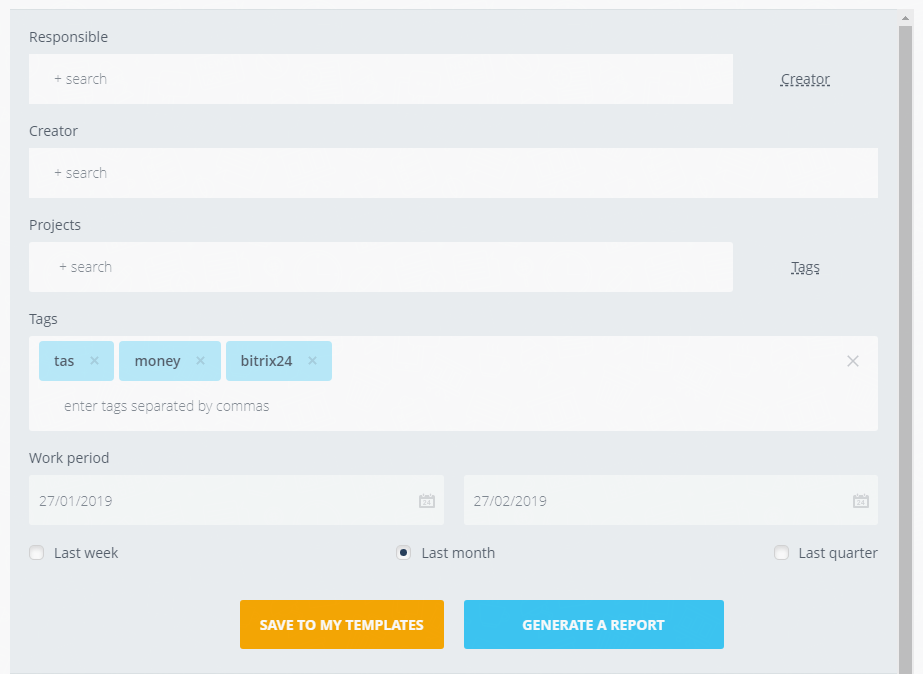The height and width of the screenshot is (674, 923).
Task: Click Save to My Templates button
Action: 341,625
